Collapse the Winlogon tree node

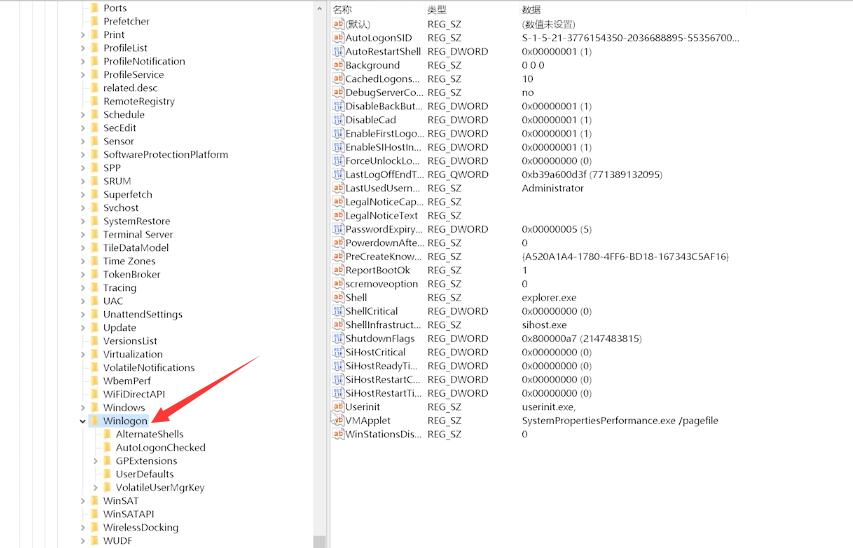coord(83,421)
